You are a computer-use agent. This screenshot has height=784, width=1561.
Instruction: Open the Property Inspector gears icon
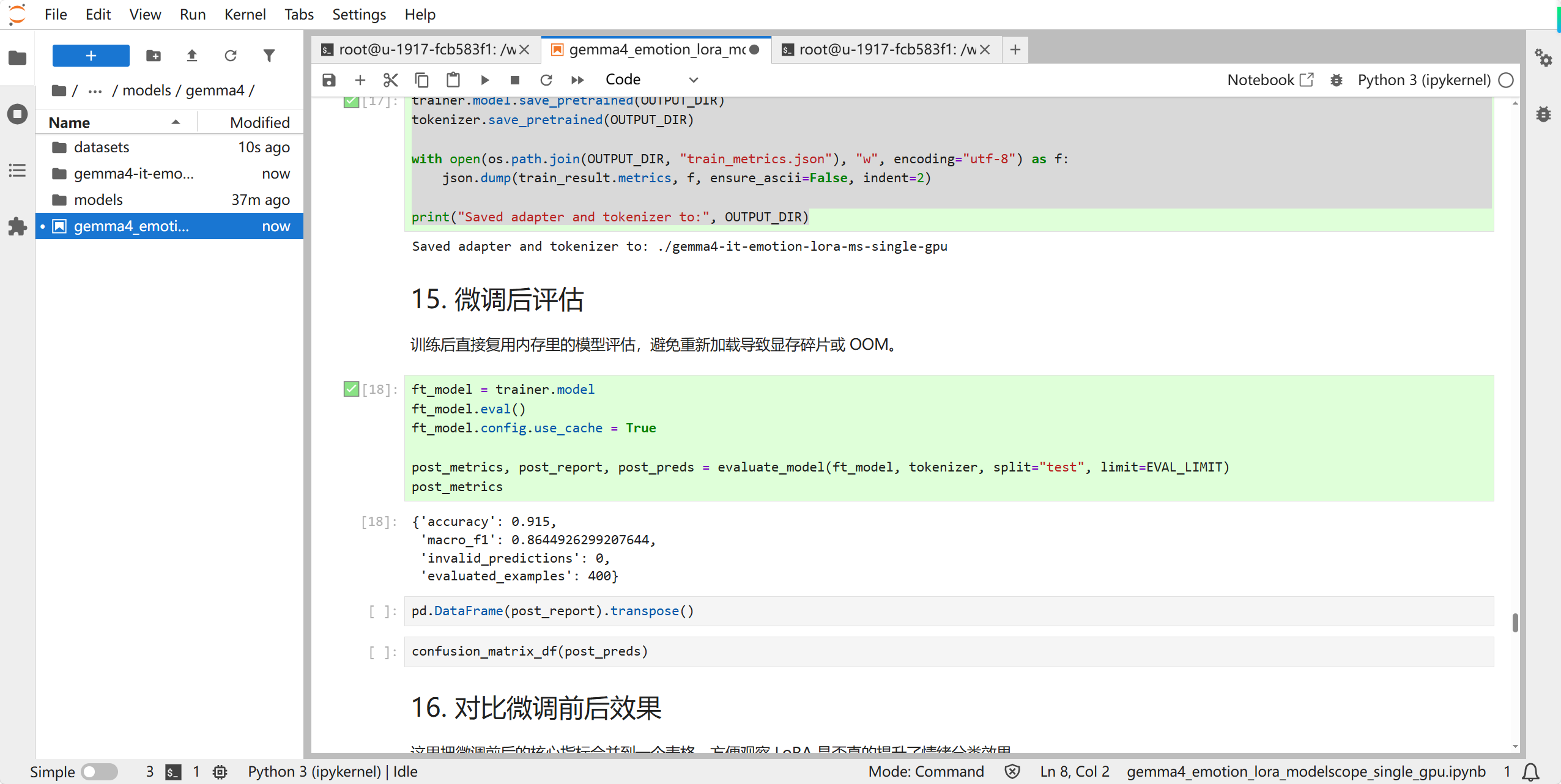click(1543, 58)
